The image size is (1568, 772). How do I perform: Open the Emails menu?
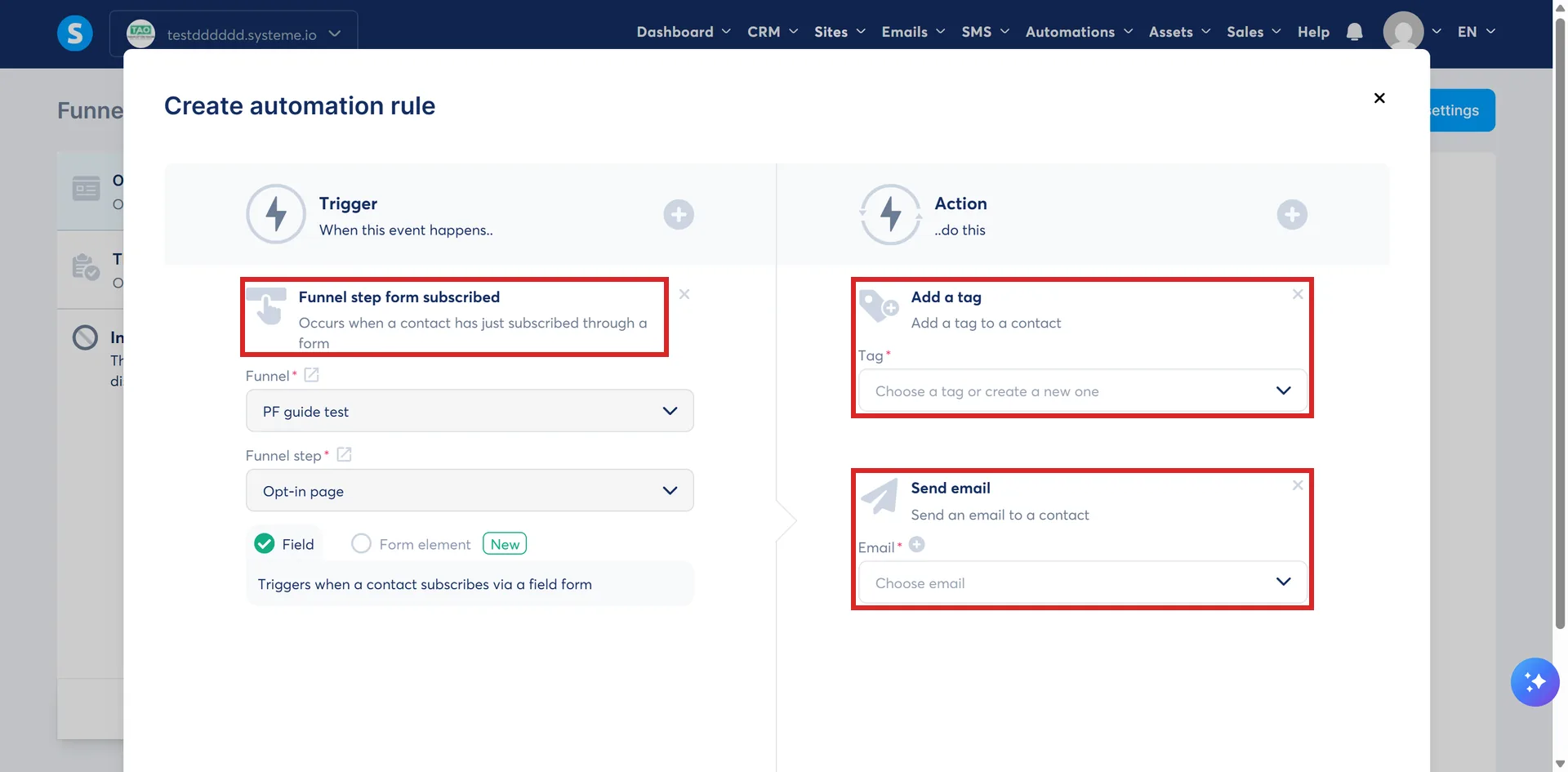913,32
